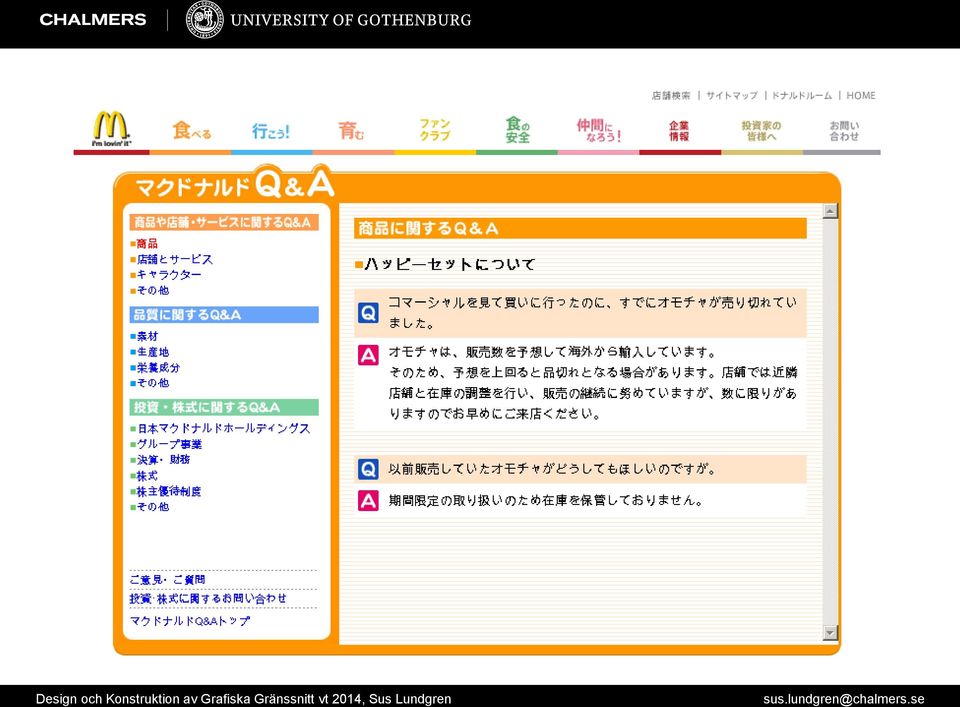
Task: Open the 行こう! navigation menu
Action: (271, 131)
